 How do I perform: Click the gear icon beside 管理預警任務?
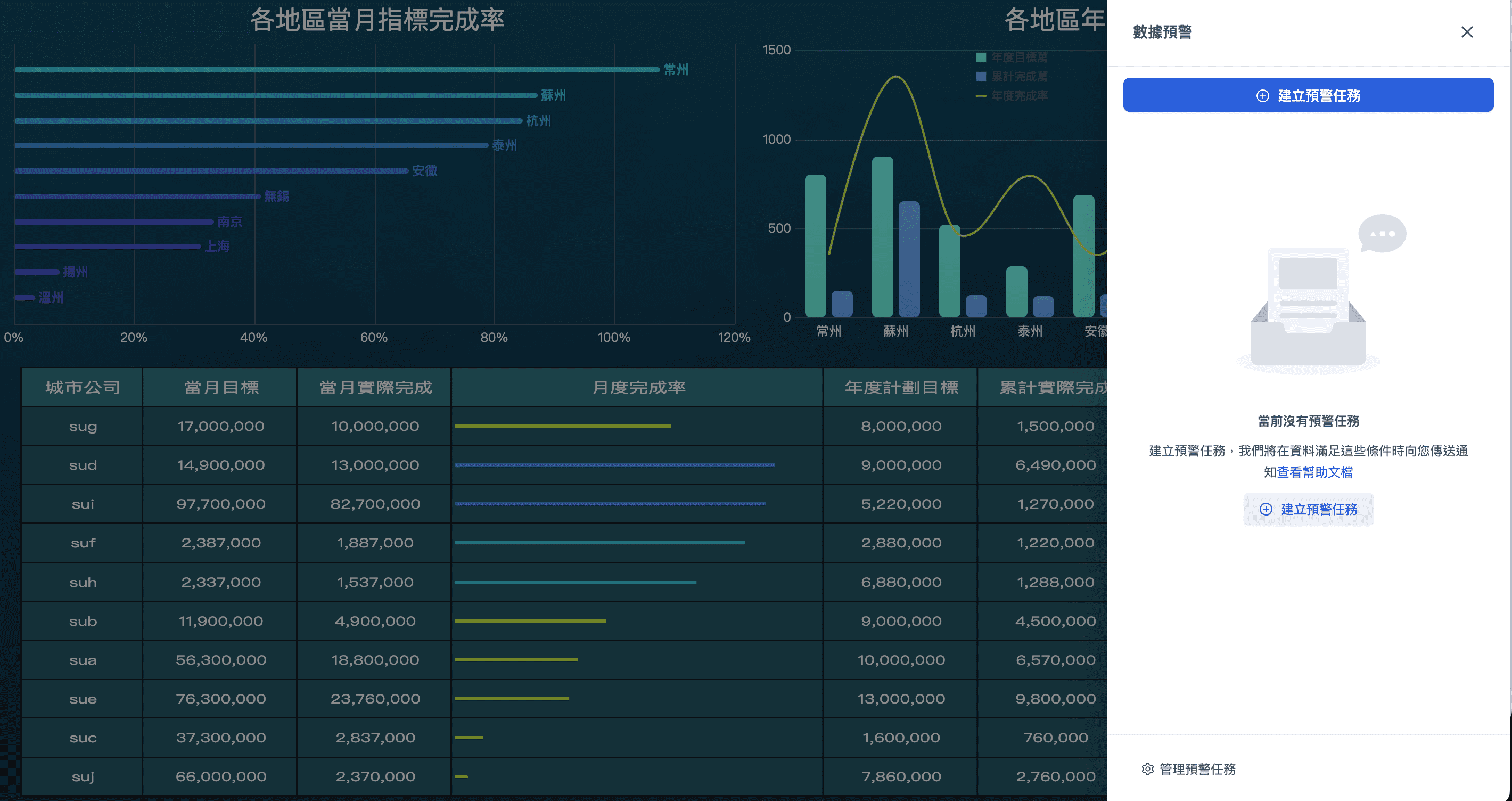coord(1147,769)
